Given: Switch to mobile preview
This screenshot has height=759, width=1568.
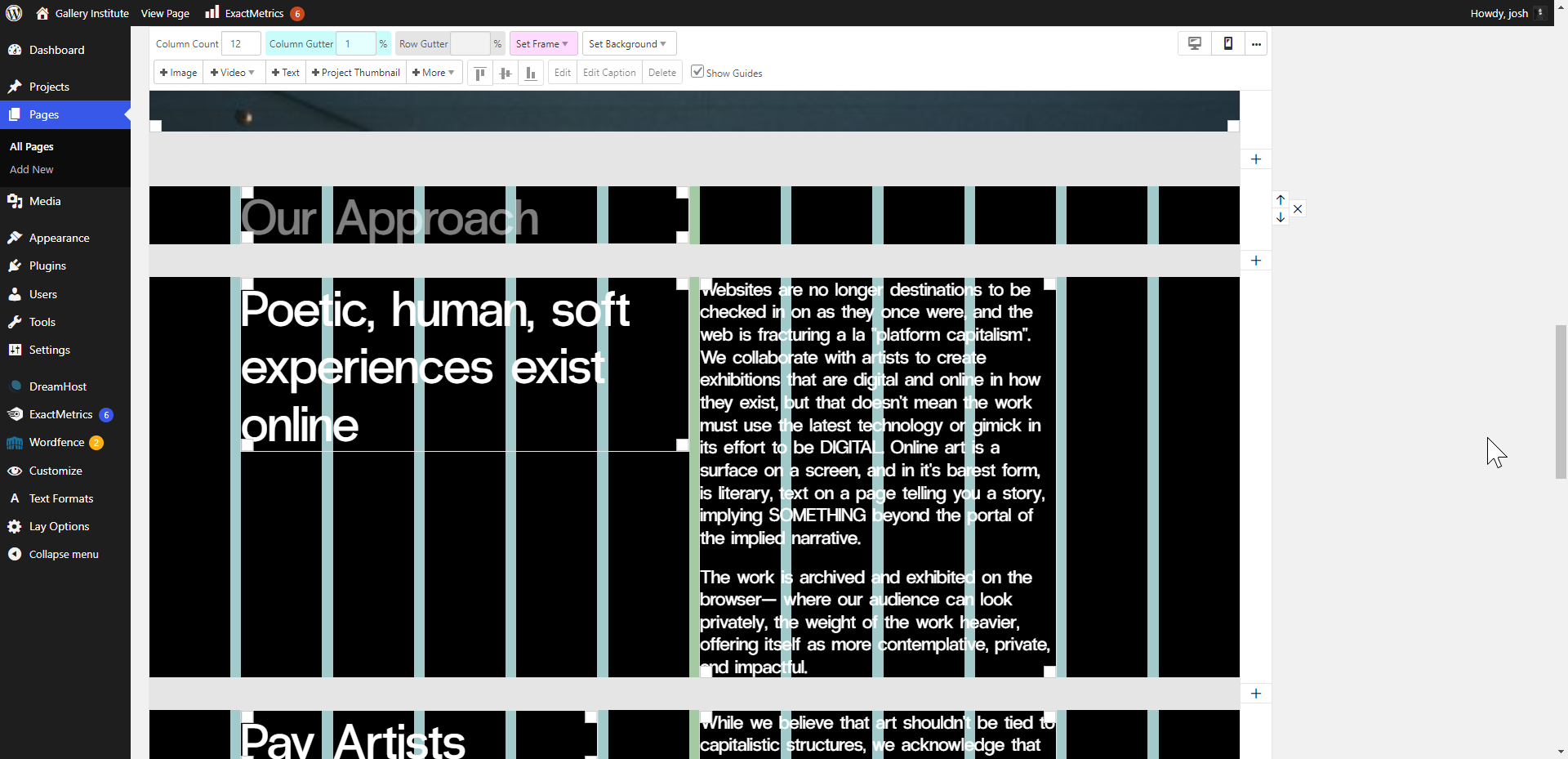Looking at the screenshot, I should (x=1227, y=43).
